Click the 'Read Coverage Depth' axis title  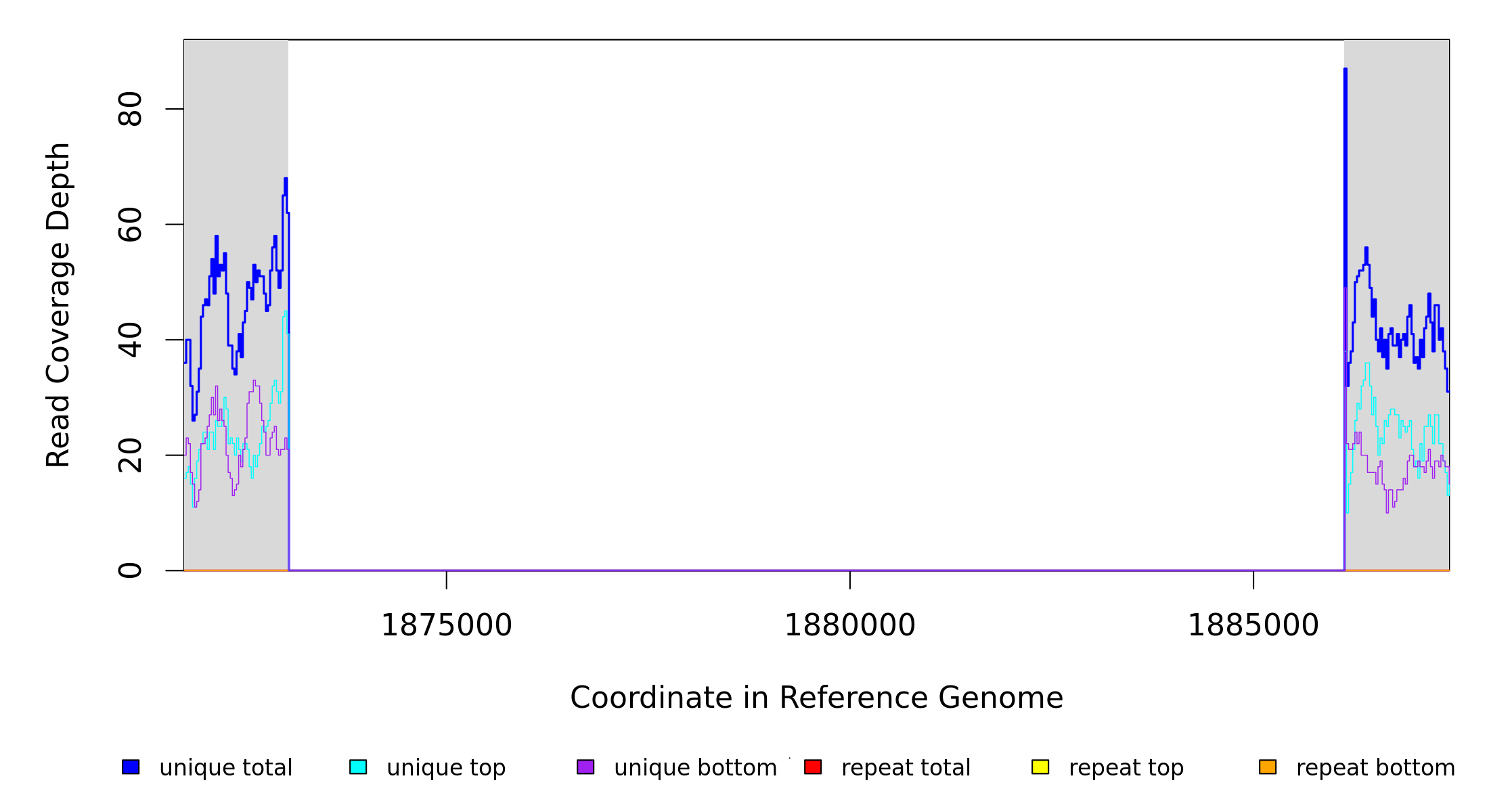click(58, 304)
